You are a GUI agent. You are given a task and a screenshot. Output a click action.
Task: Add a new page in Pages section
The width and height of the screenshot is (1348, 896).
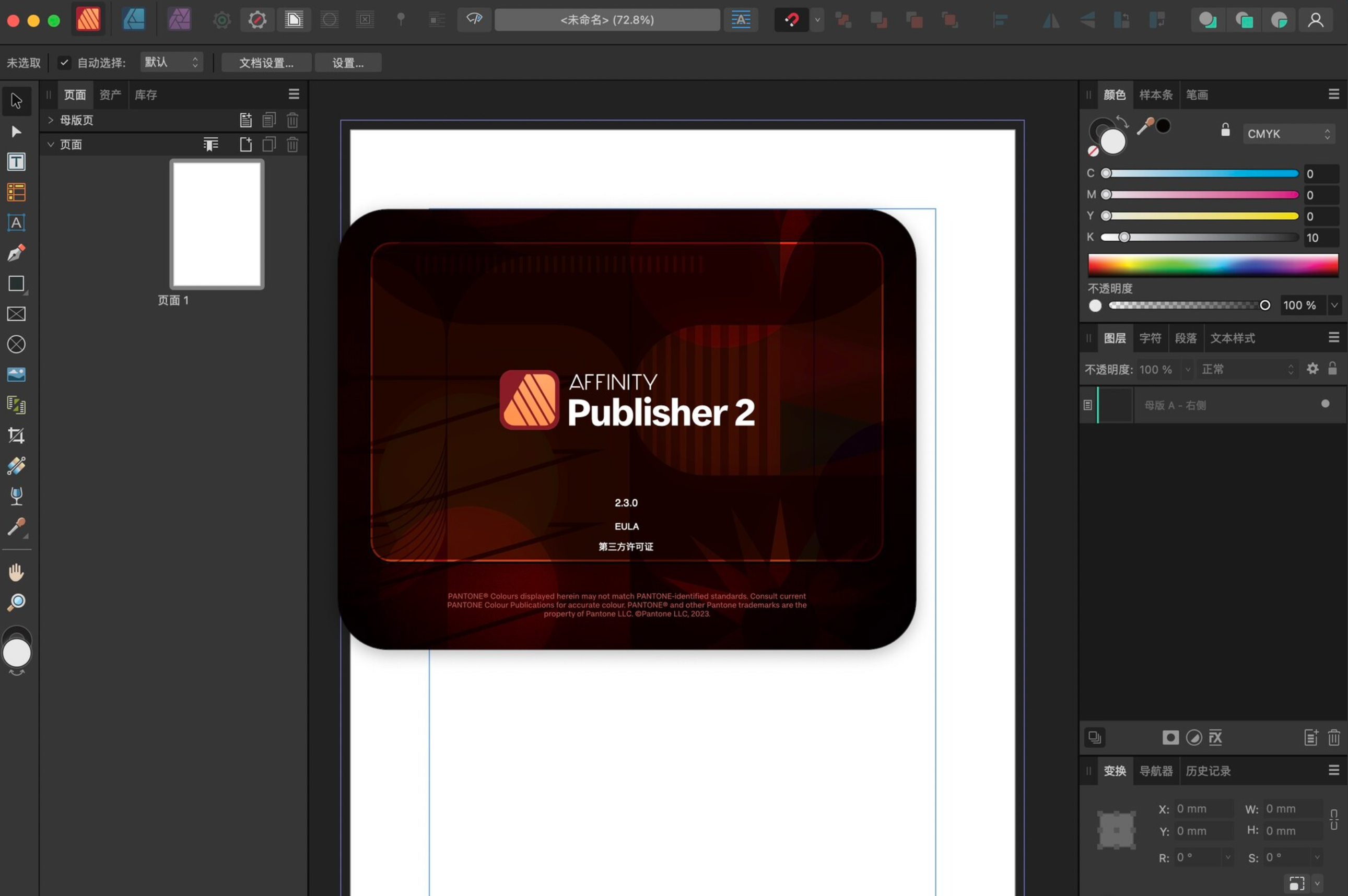click(x=245, y=145)
